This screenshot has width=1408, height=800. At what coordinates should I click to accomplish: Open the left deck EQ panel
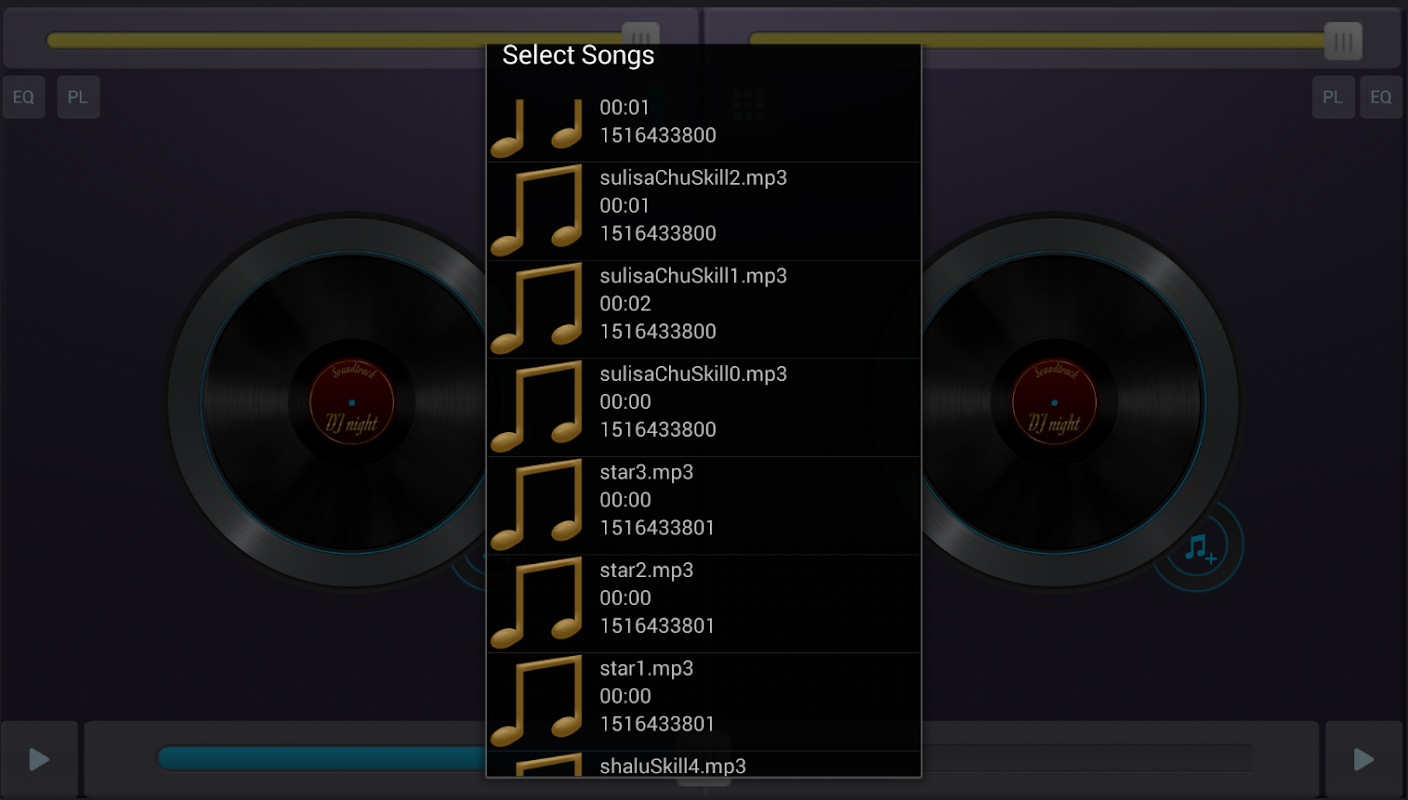point(23,97)
